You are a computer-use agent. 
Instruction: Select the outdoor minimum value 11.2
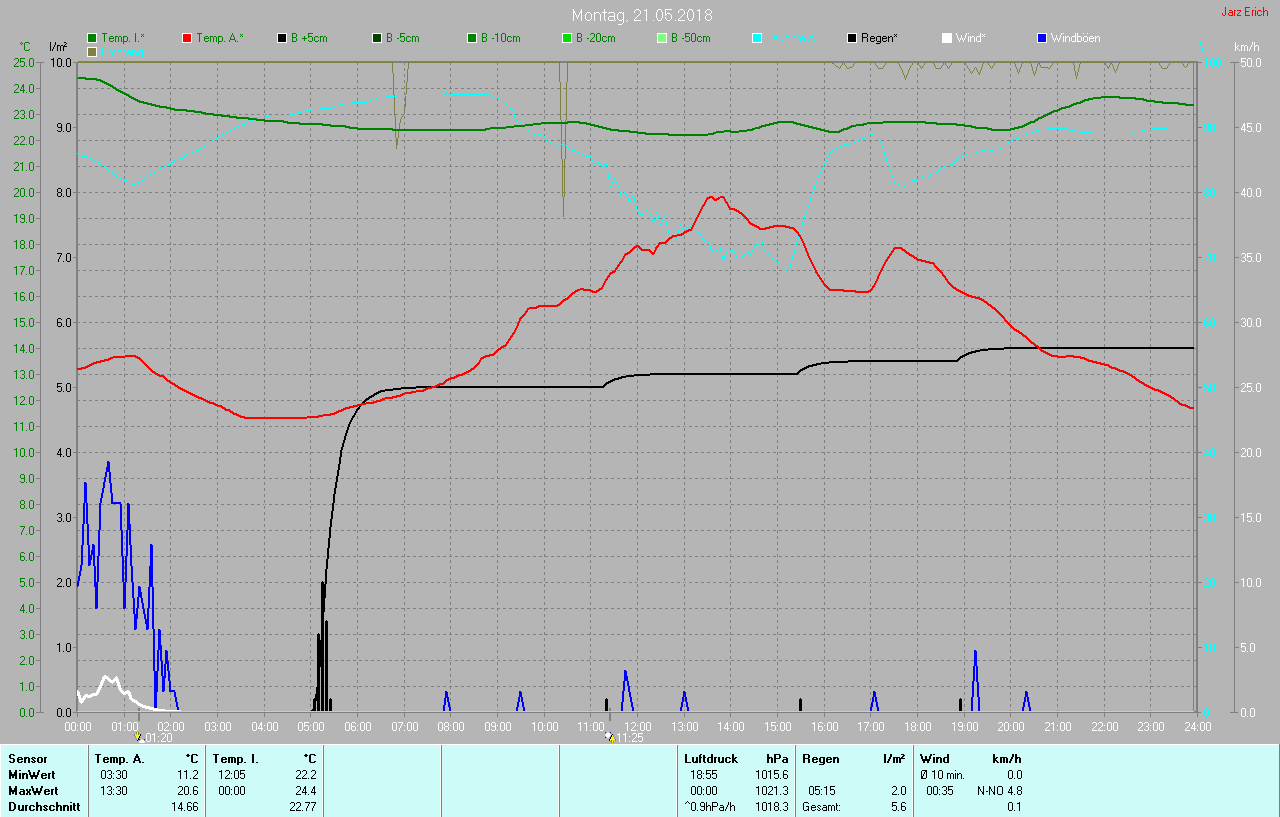coord(188,775)
